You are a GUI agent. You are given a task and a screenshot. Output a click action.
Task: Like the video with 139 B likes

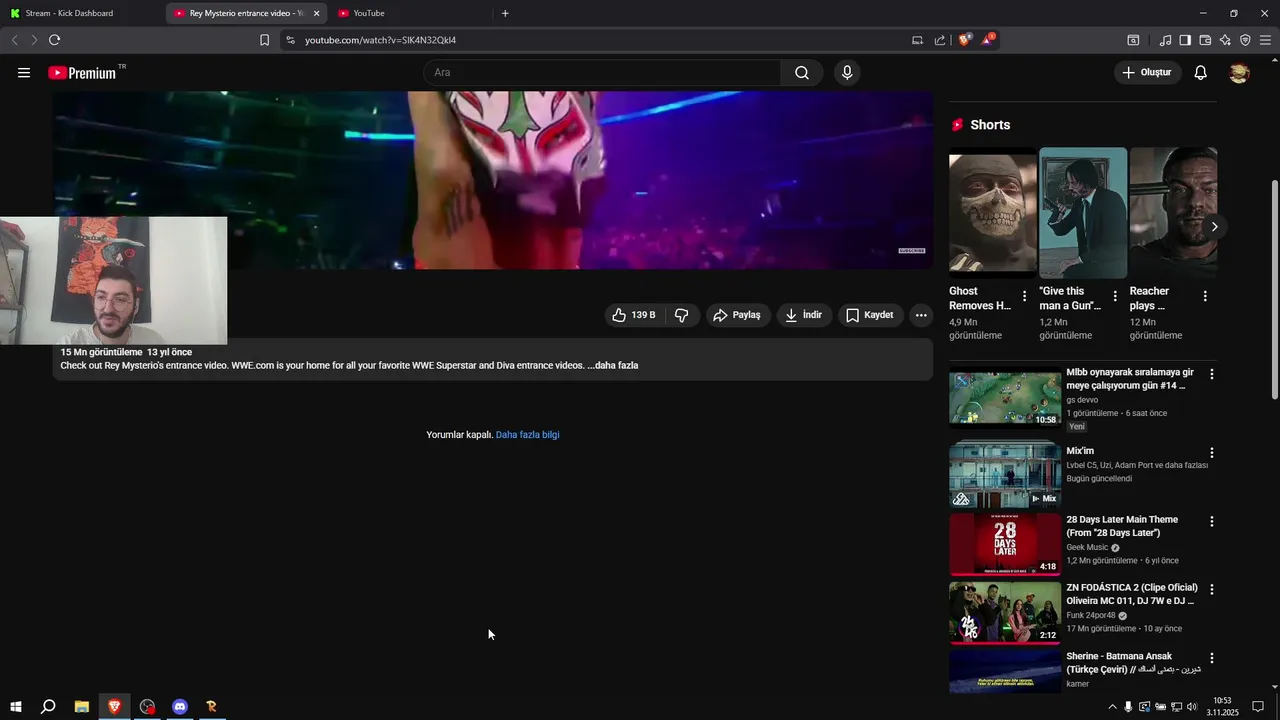[x=634, y=315]
